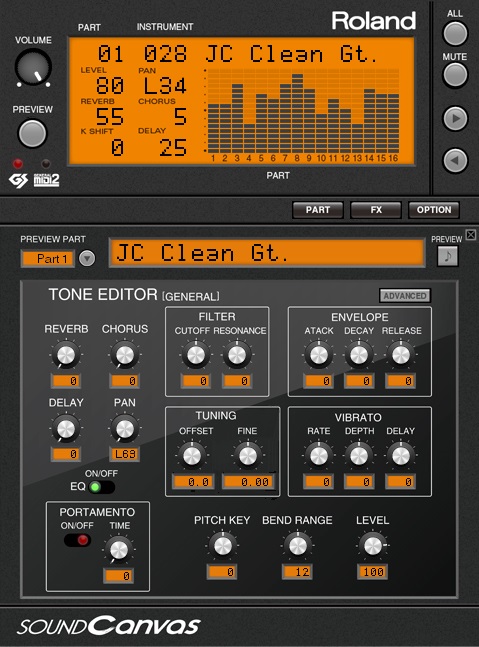Click the envelope ATACK knob
Screen dimensions: 479x647
click(319, 355)
